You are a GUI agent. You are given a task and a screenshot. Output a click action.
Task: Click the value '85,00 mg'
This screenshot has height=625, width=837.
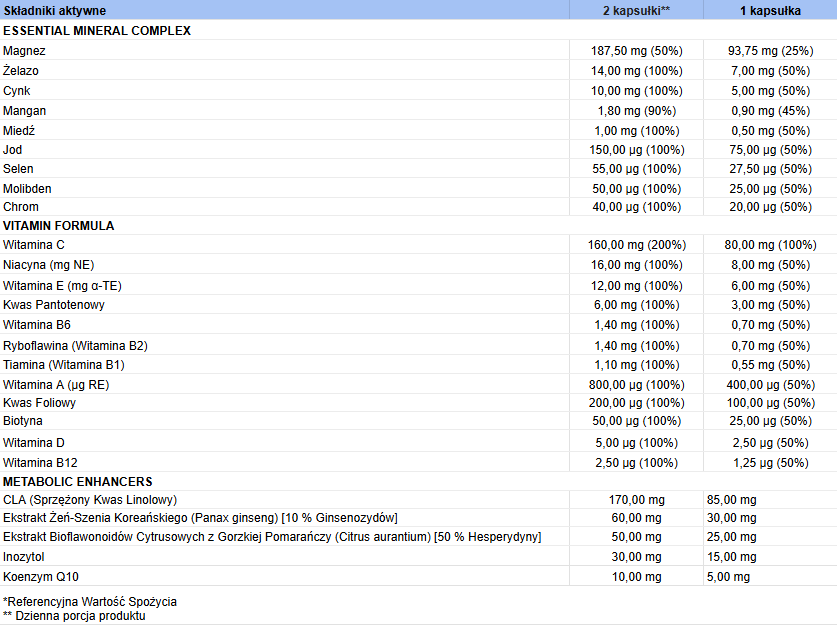(x=731, y=500)
